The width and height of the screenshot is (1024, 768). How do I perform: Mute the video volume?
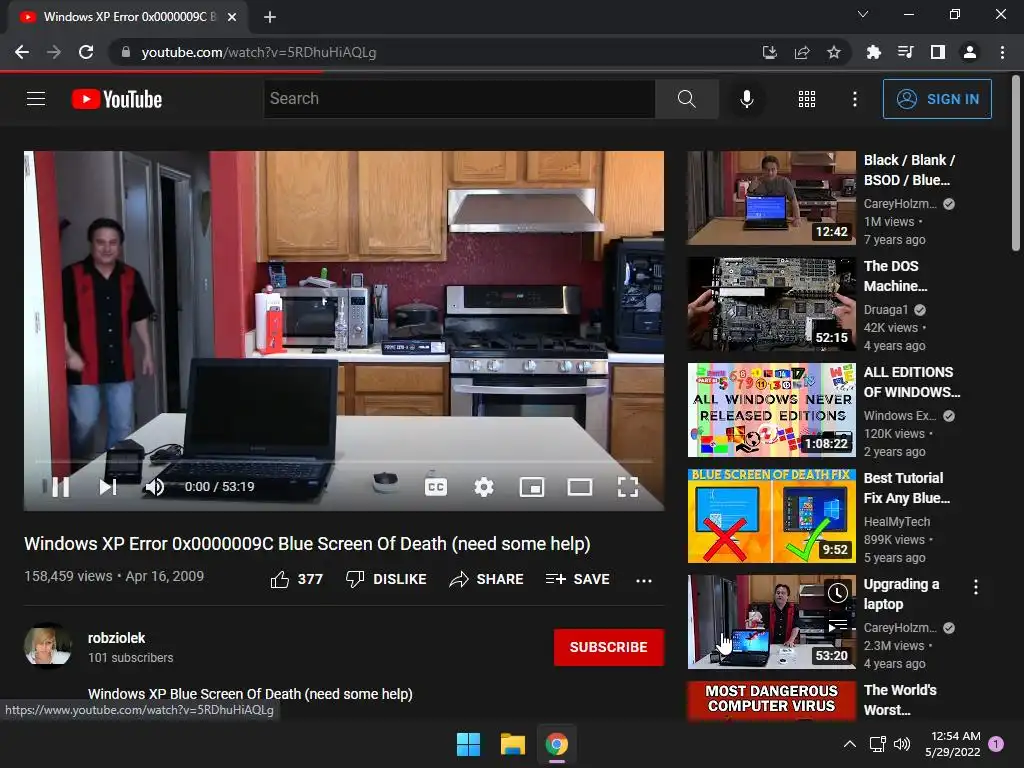155,487
